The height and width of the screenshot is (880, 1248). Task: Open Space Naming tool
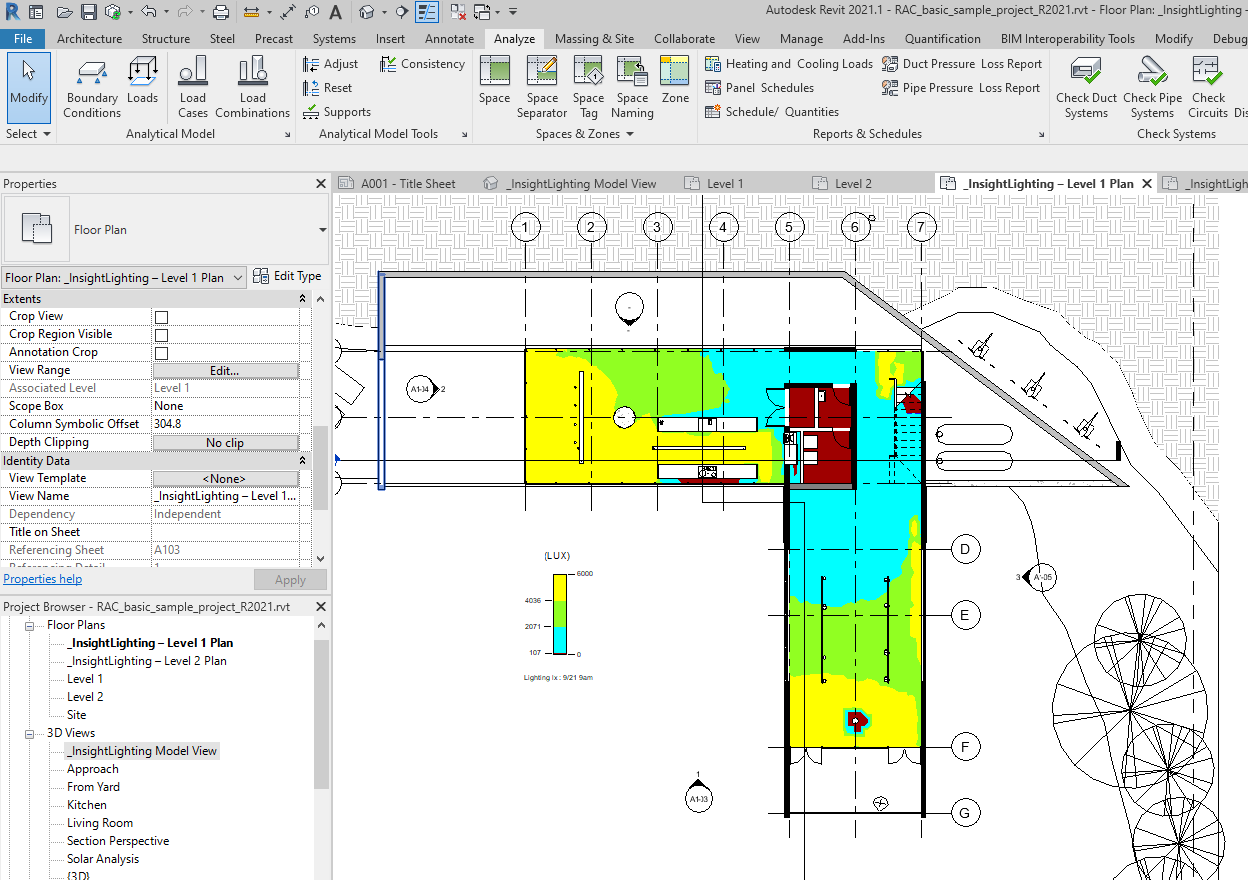tap(632, 87)
